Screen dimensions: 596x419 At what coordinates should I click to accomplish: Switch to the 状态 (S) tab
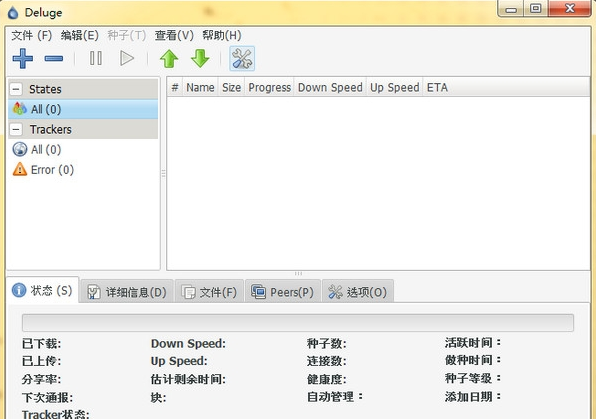(x=43, y=290)
